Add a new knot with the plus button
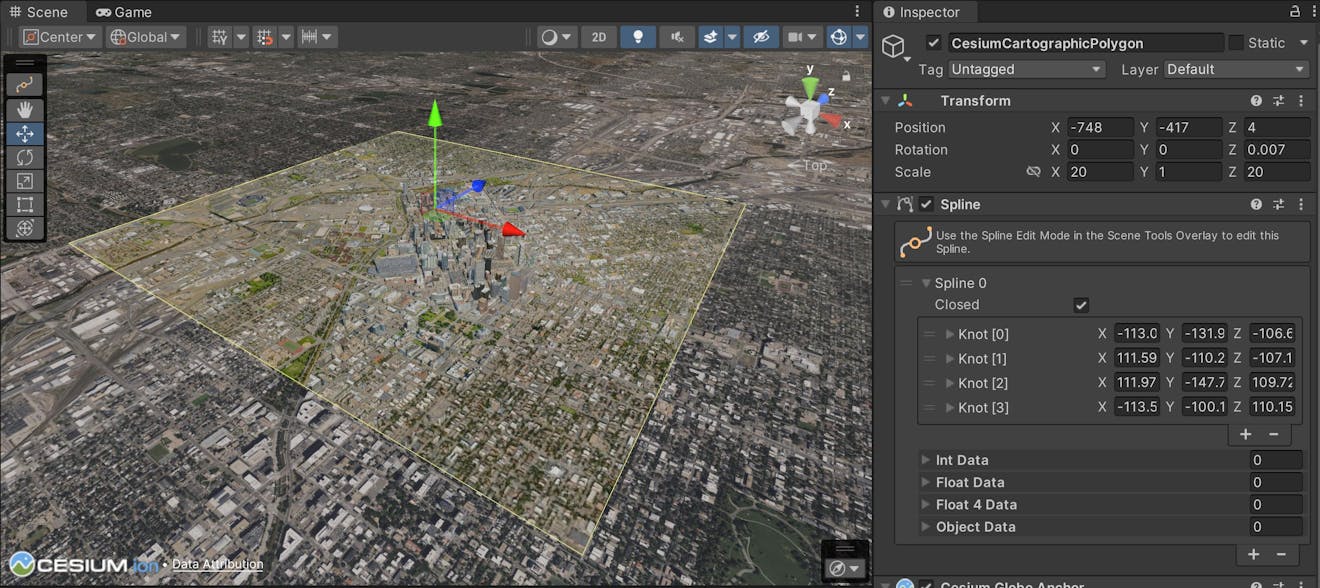1320x588 pixels. (1245, 434)
